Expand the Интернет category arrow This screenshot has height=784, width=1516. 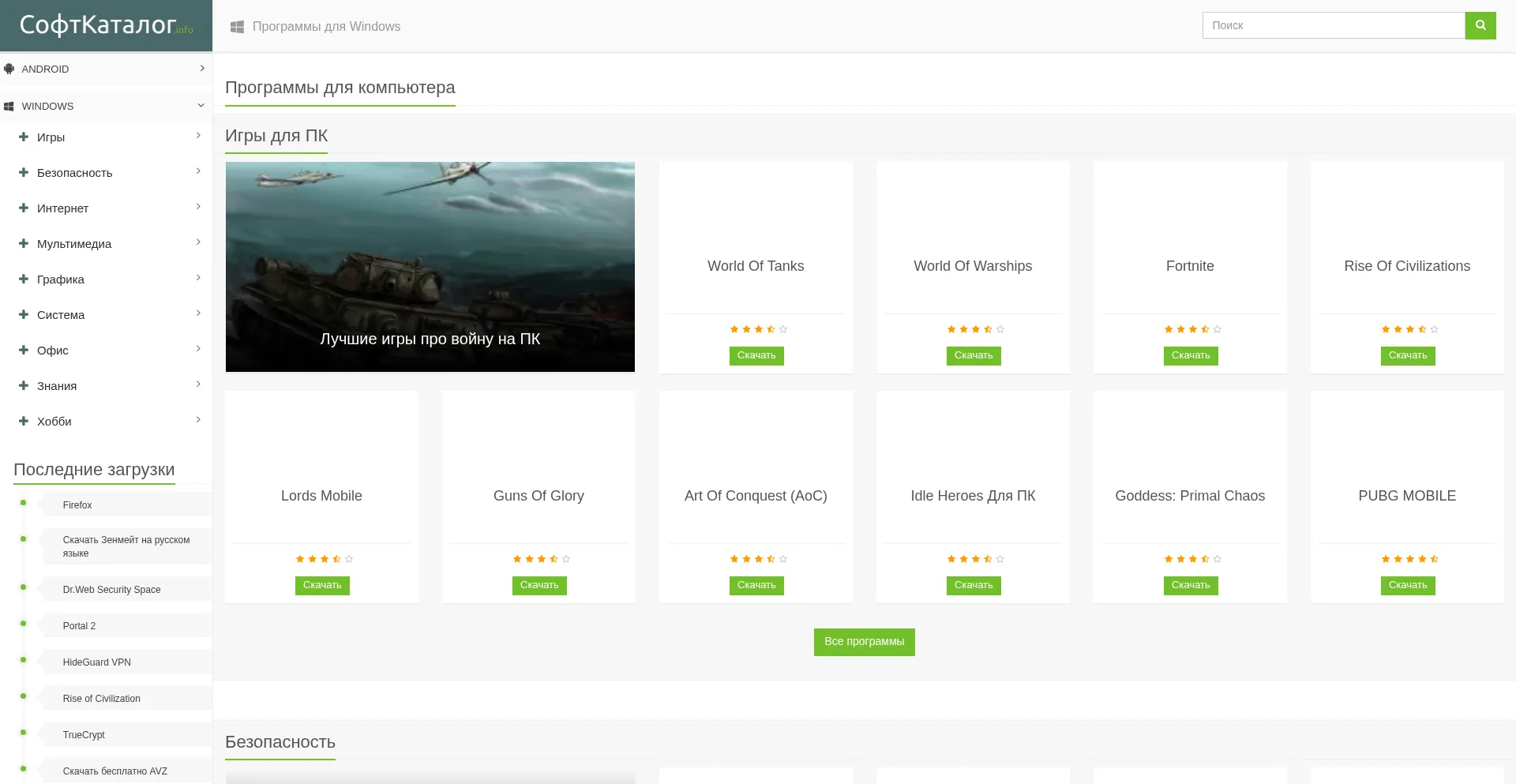click(x=198, y=207)
